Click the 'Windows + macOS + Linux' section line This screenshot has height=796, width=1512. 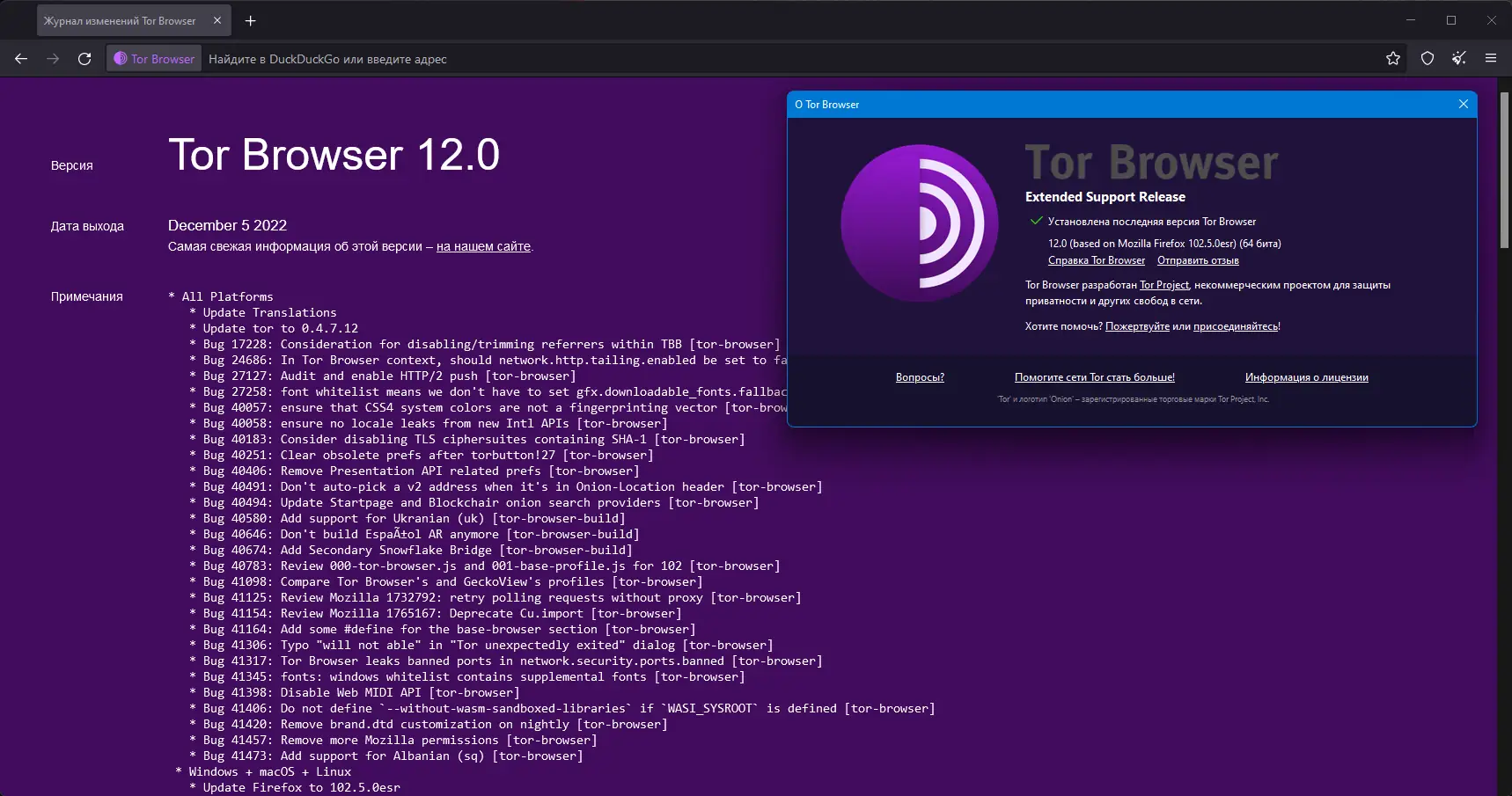click(263, 771)
